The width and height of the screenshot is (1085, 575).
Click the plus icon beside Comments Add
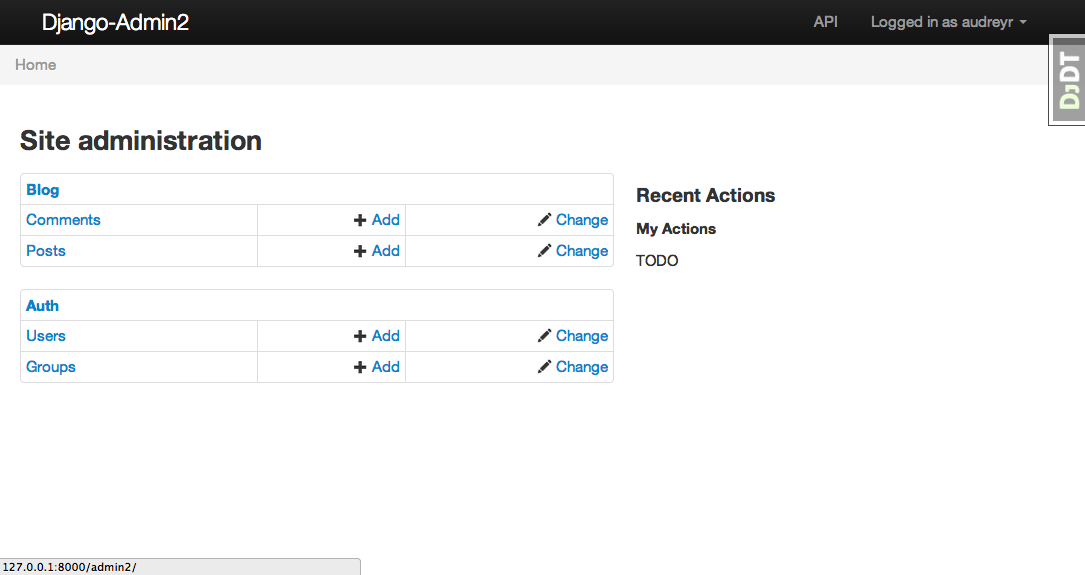[360, 220]
